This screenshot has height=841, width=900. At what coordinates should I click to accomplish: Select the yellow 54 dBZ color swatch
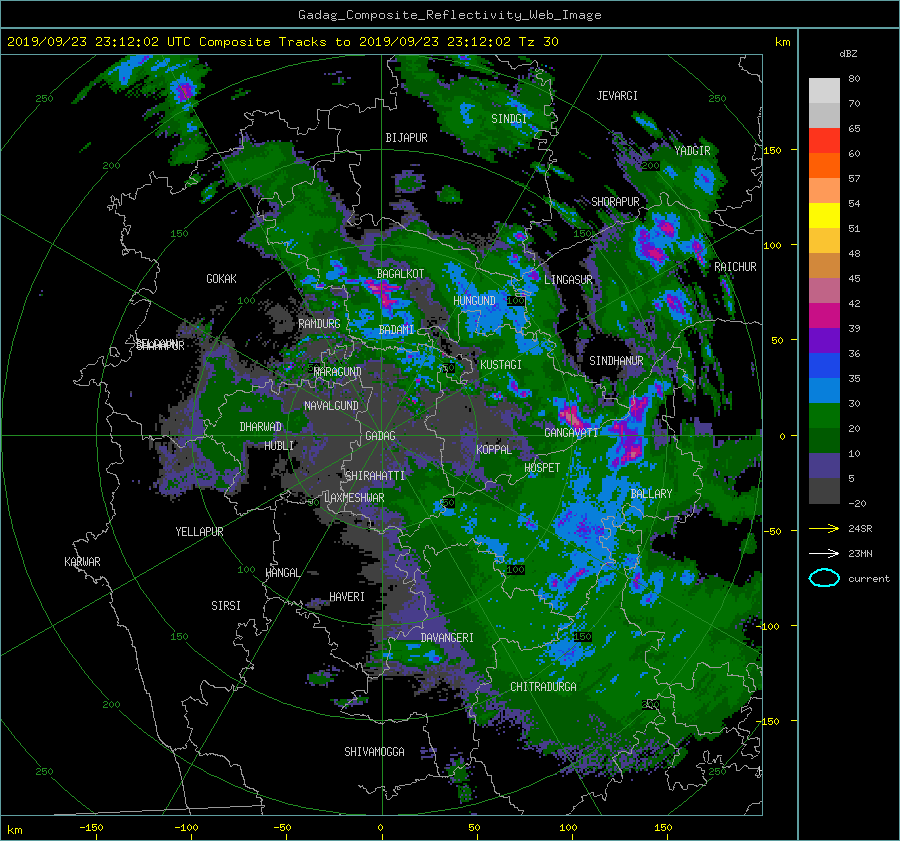coord(824,215)
